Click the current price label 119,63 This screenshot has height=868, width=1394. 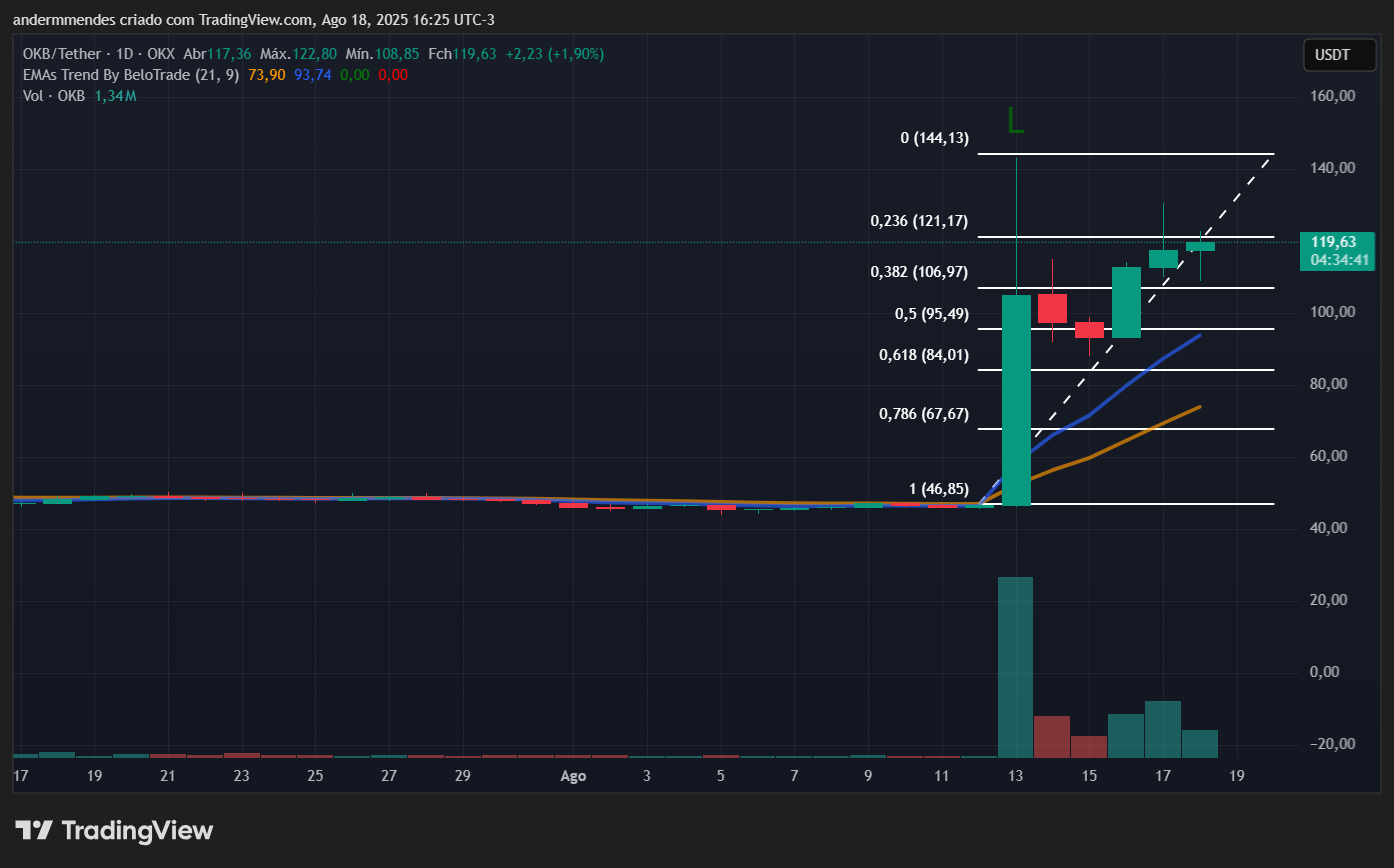tap(1336, 242)
